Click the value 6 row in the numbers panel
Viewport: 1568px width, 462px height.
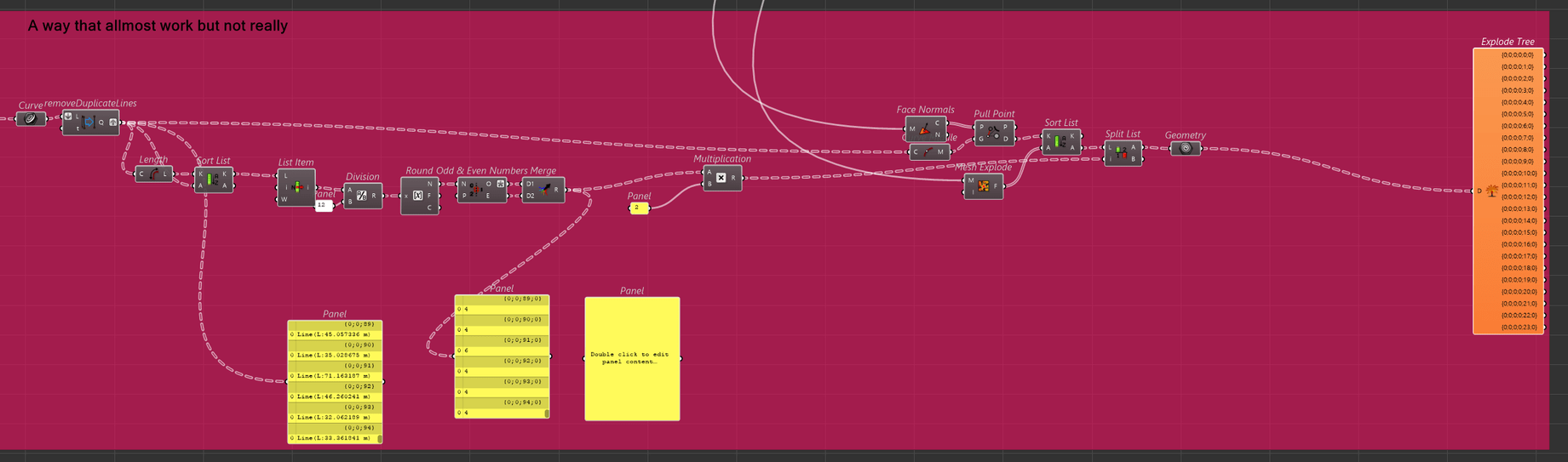coord(502,351)
